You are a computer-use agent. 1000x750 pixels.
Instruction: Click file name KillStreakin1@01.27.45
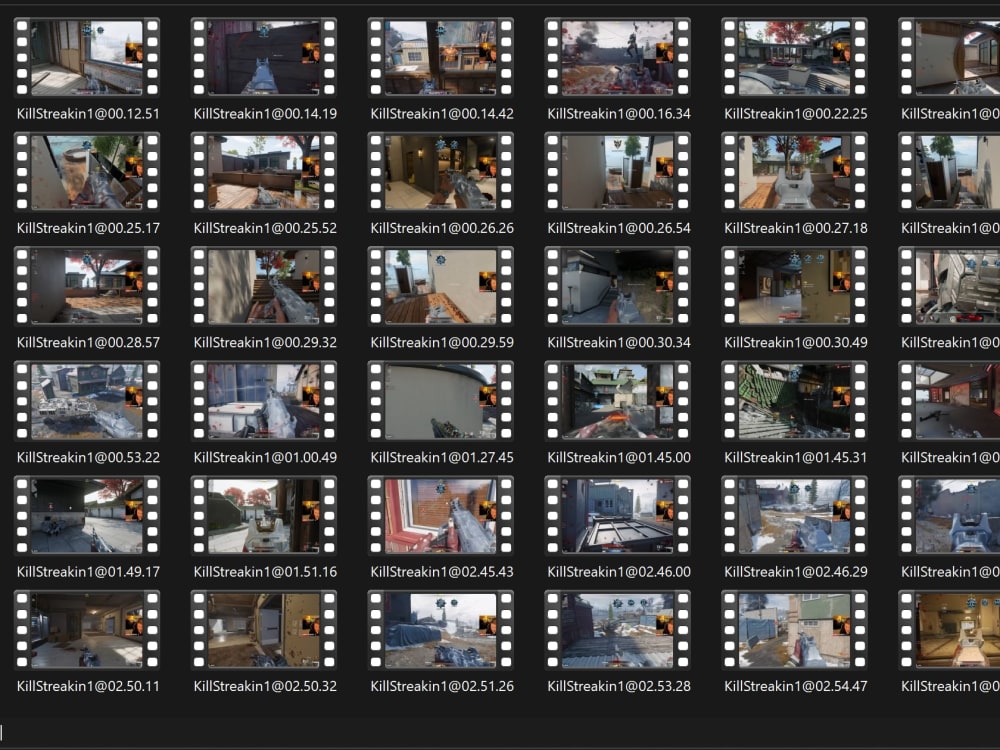pyautogui.click(x=442, y=457)
